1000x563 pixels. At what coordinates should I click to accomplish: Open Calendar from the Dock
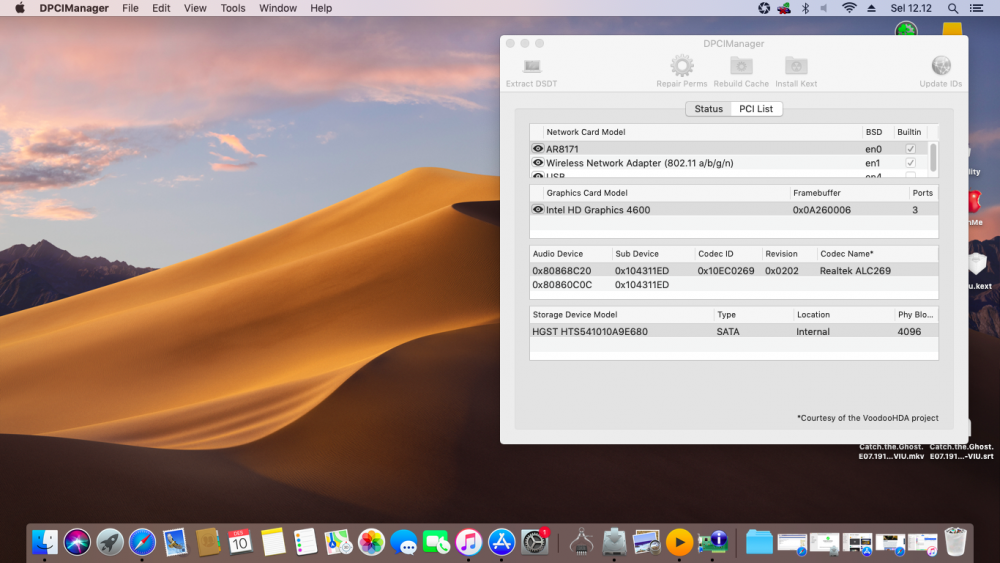[x=240, y=543]
